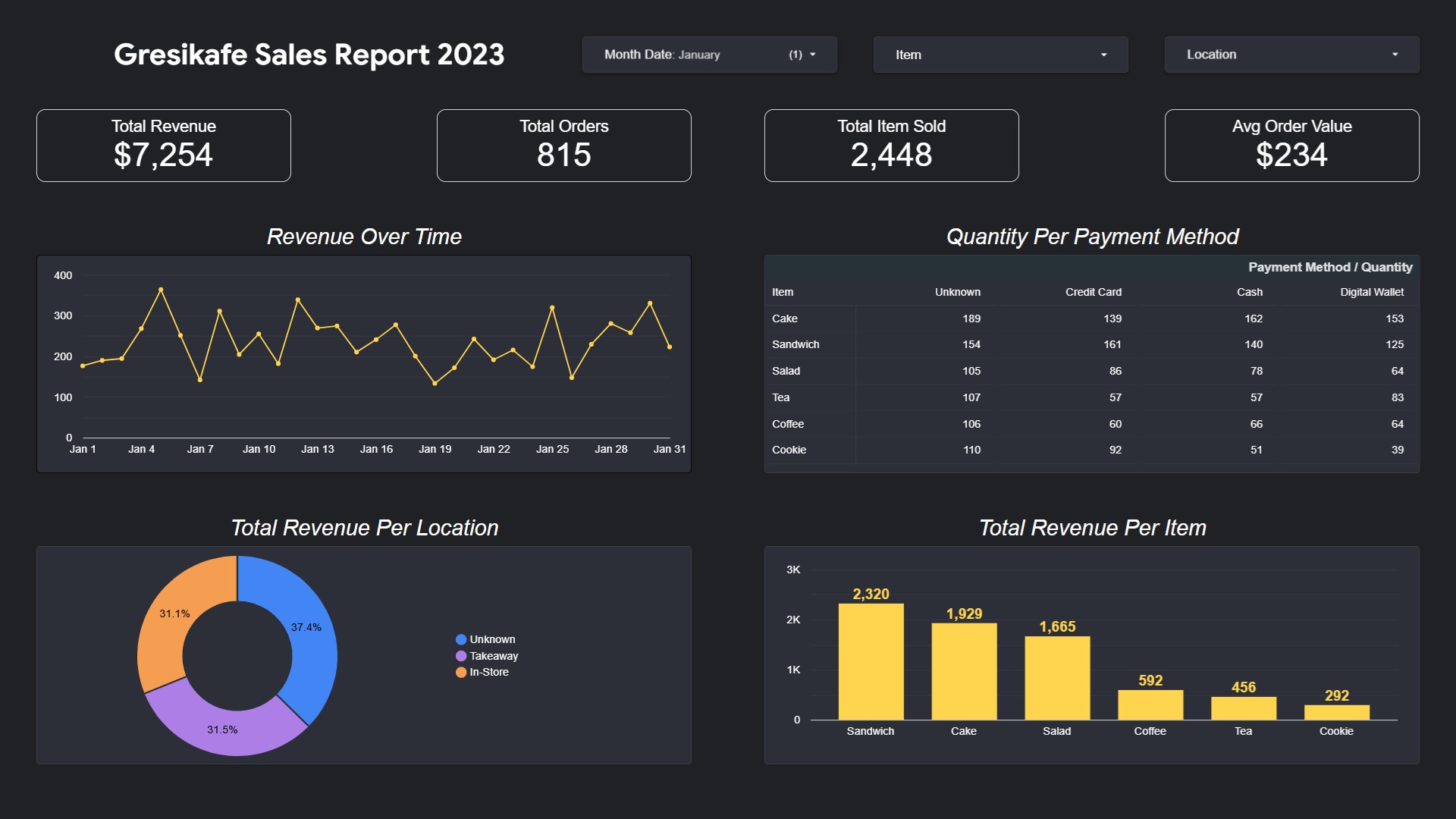The width and height of the screenshot is (1456, 819).
Task: Click the Cookie bar in the bar chart
Action: [1336, 711]
